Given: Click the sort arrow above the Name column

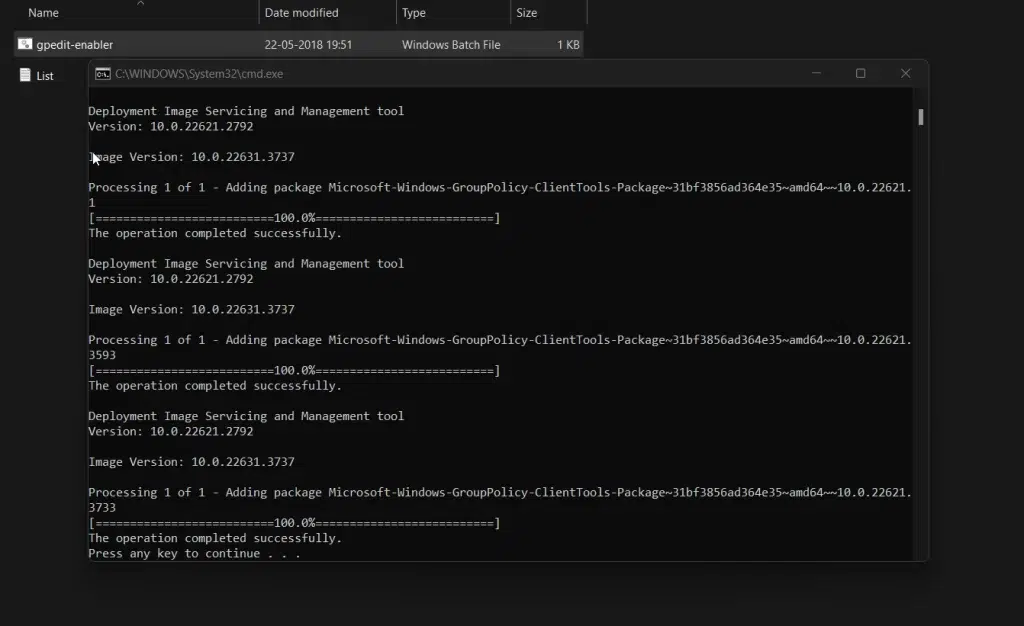Looking at the screenshot, I should point(140,3).
